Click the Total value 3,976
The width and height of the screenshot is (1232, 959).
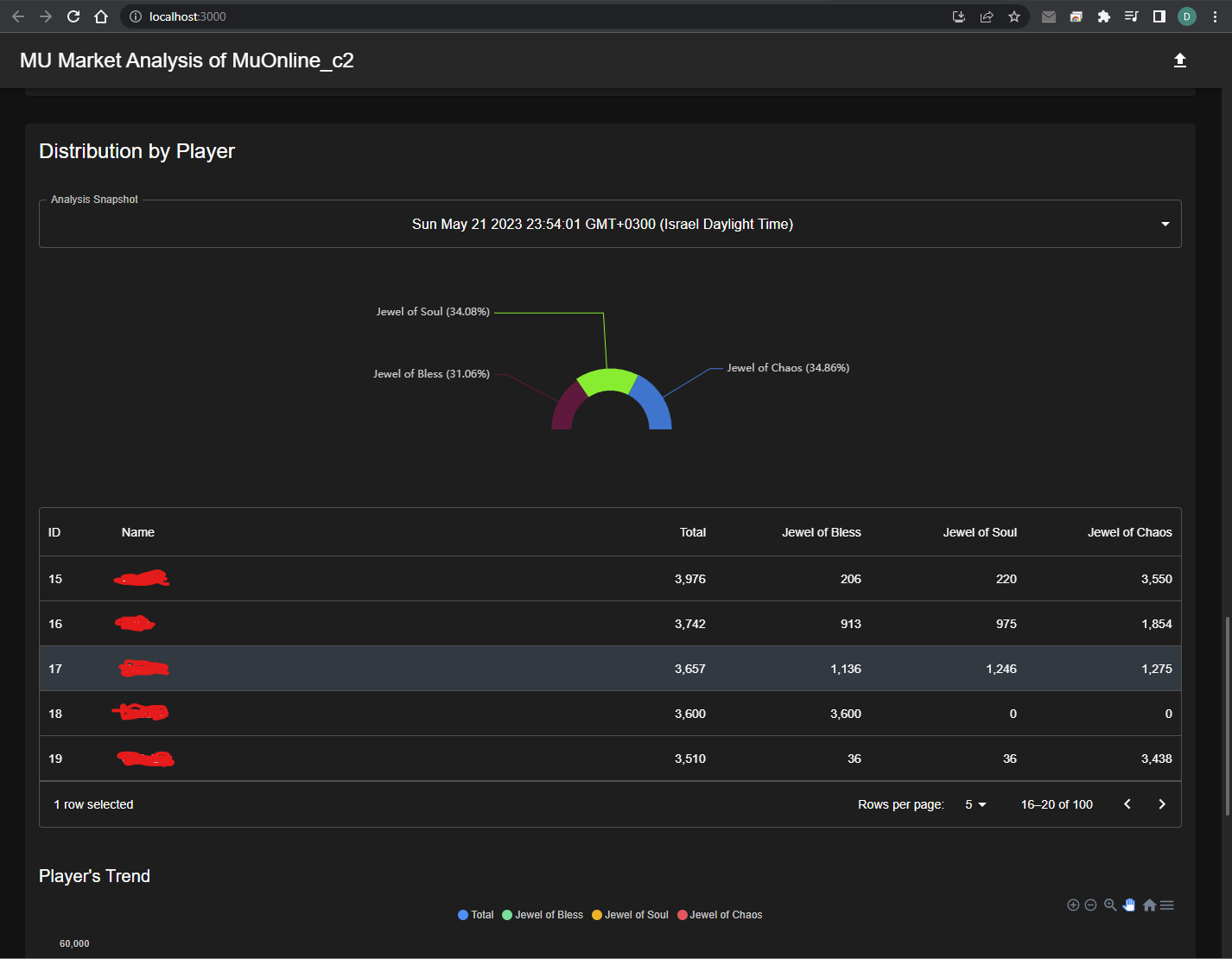(690, 579)
